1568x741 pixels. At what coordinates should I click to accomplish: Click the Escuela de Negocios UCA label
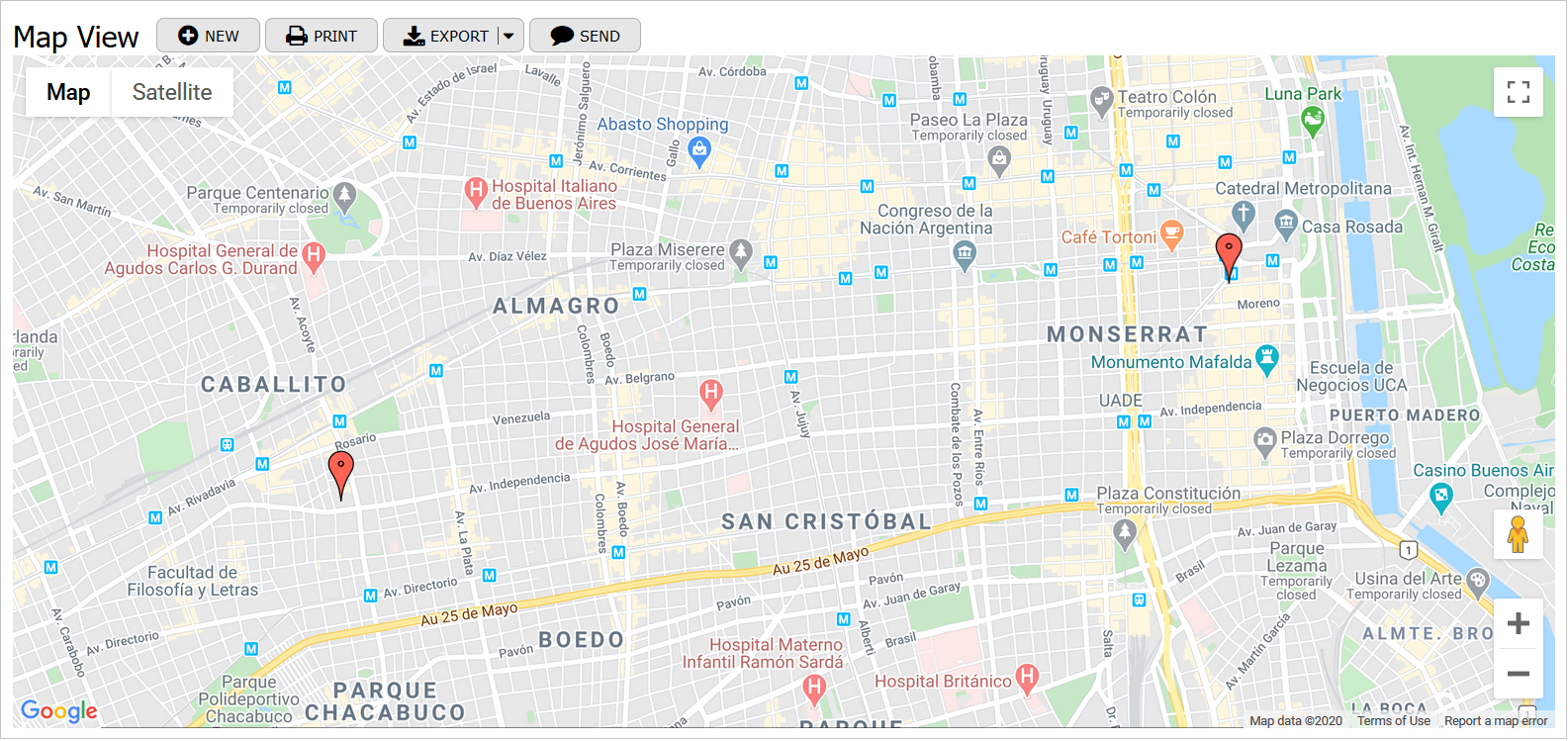tap(1351, 377)
